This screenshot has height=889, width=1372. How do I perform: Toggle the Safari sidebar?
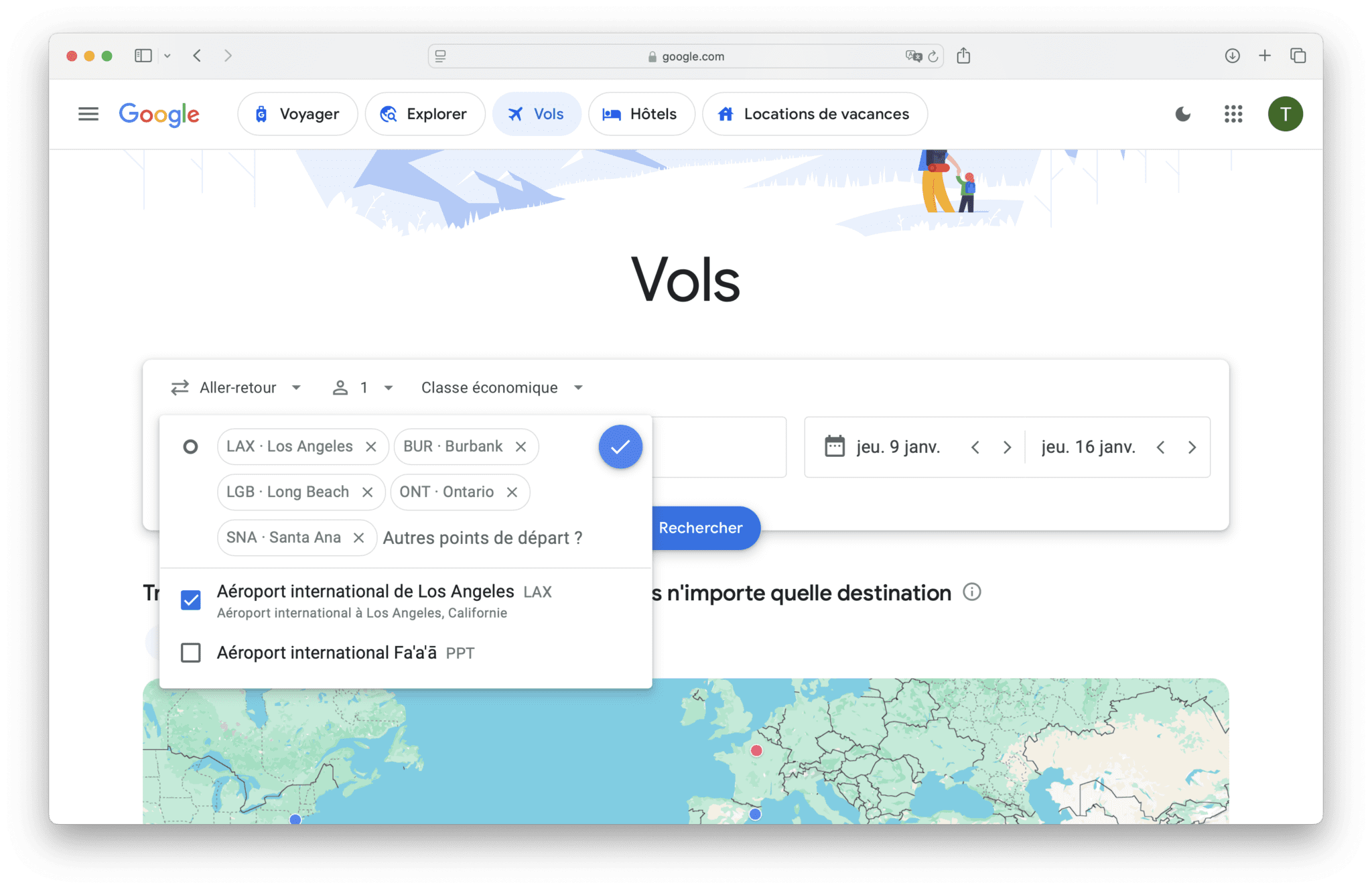pyautogui.click(x=143, y=56)
